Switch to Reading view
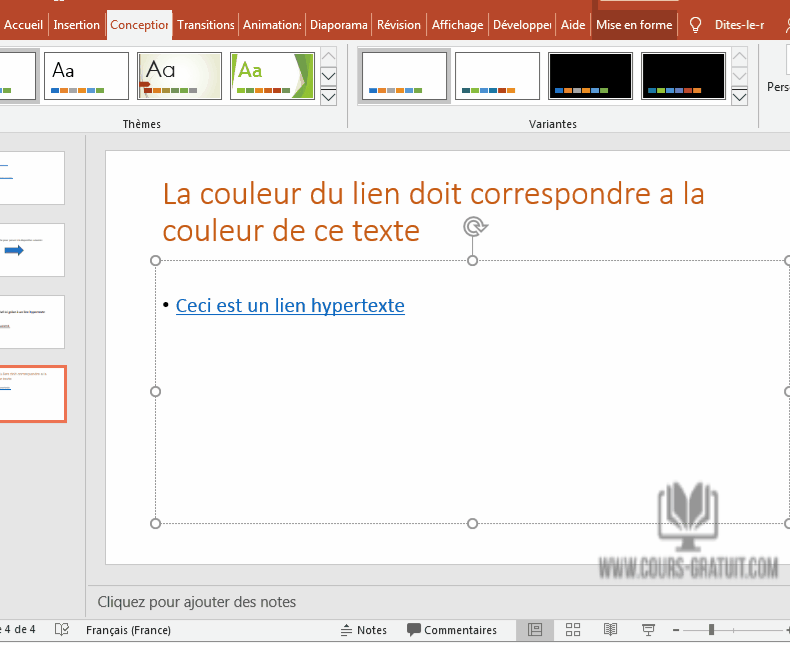790x650 pixels. pos(611,630)
